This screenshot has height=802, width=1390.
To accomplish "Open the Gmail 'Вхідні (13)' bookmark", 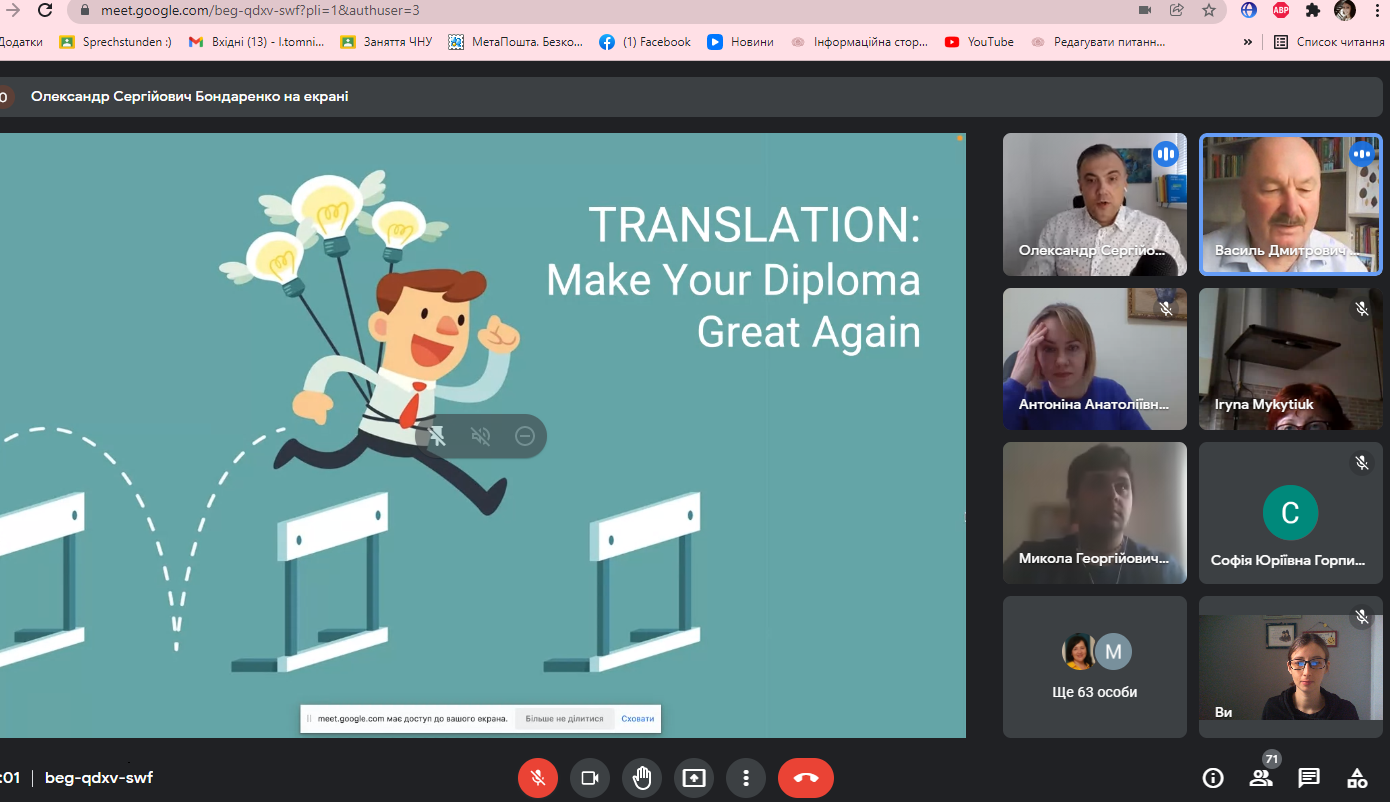I will click(256, 42).
